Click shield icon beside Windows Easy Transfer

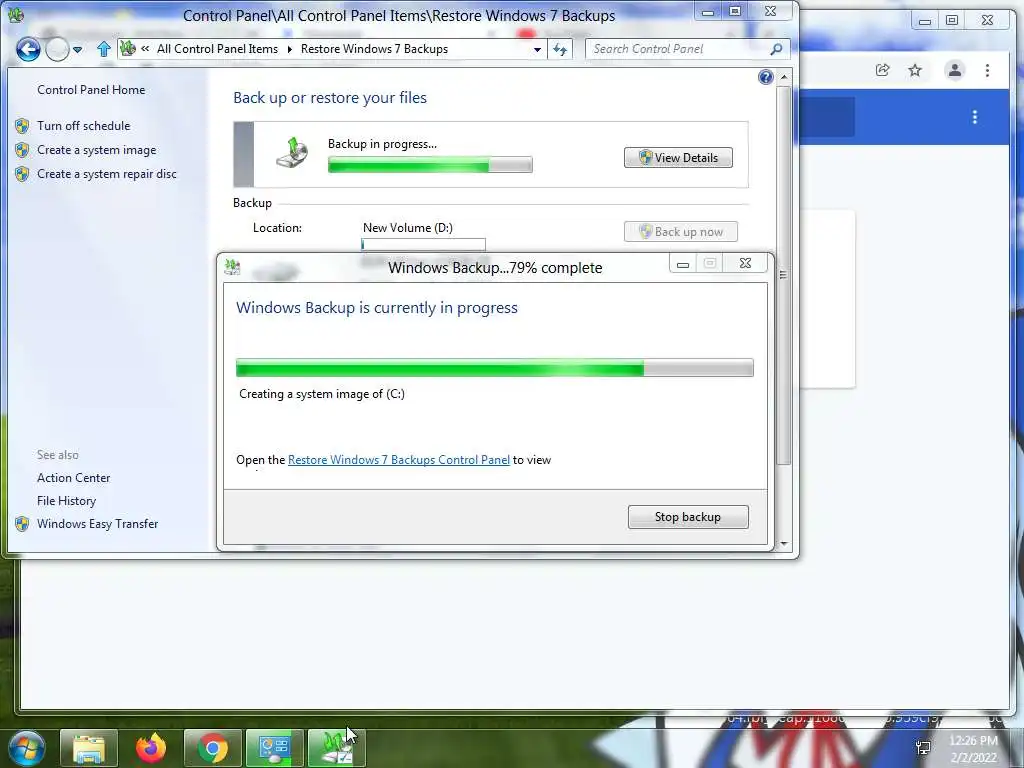click(x=22, y=524)
